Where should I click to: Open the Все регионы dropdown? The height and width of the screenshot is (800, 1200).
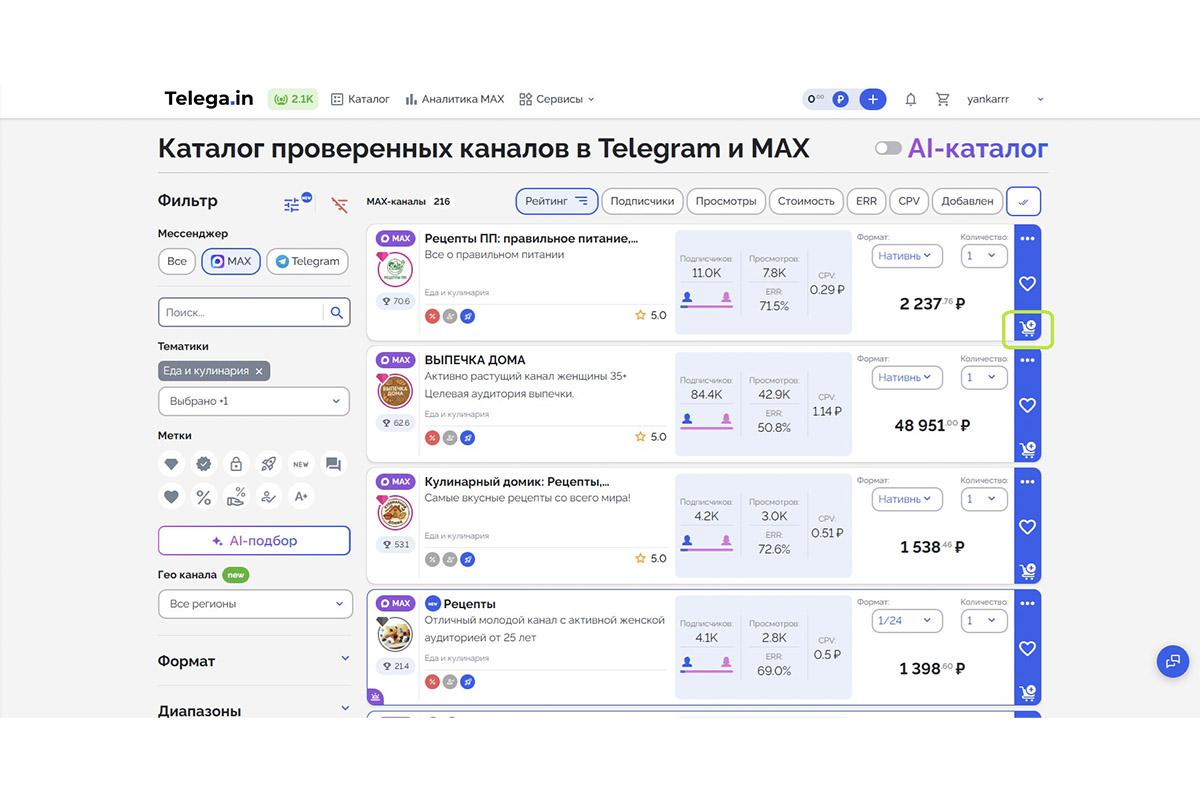pyautogui.click(x=253, y=603)
